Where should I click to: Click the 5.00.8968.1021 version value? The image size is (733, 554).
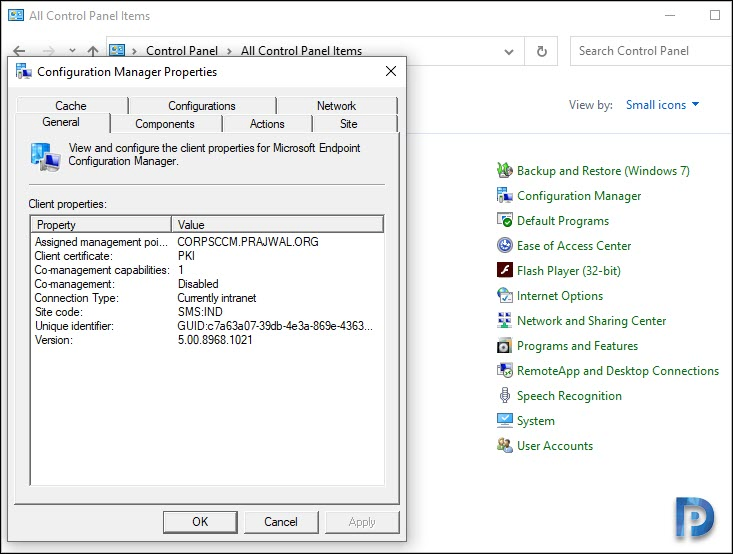(215, 340)
